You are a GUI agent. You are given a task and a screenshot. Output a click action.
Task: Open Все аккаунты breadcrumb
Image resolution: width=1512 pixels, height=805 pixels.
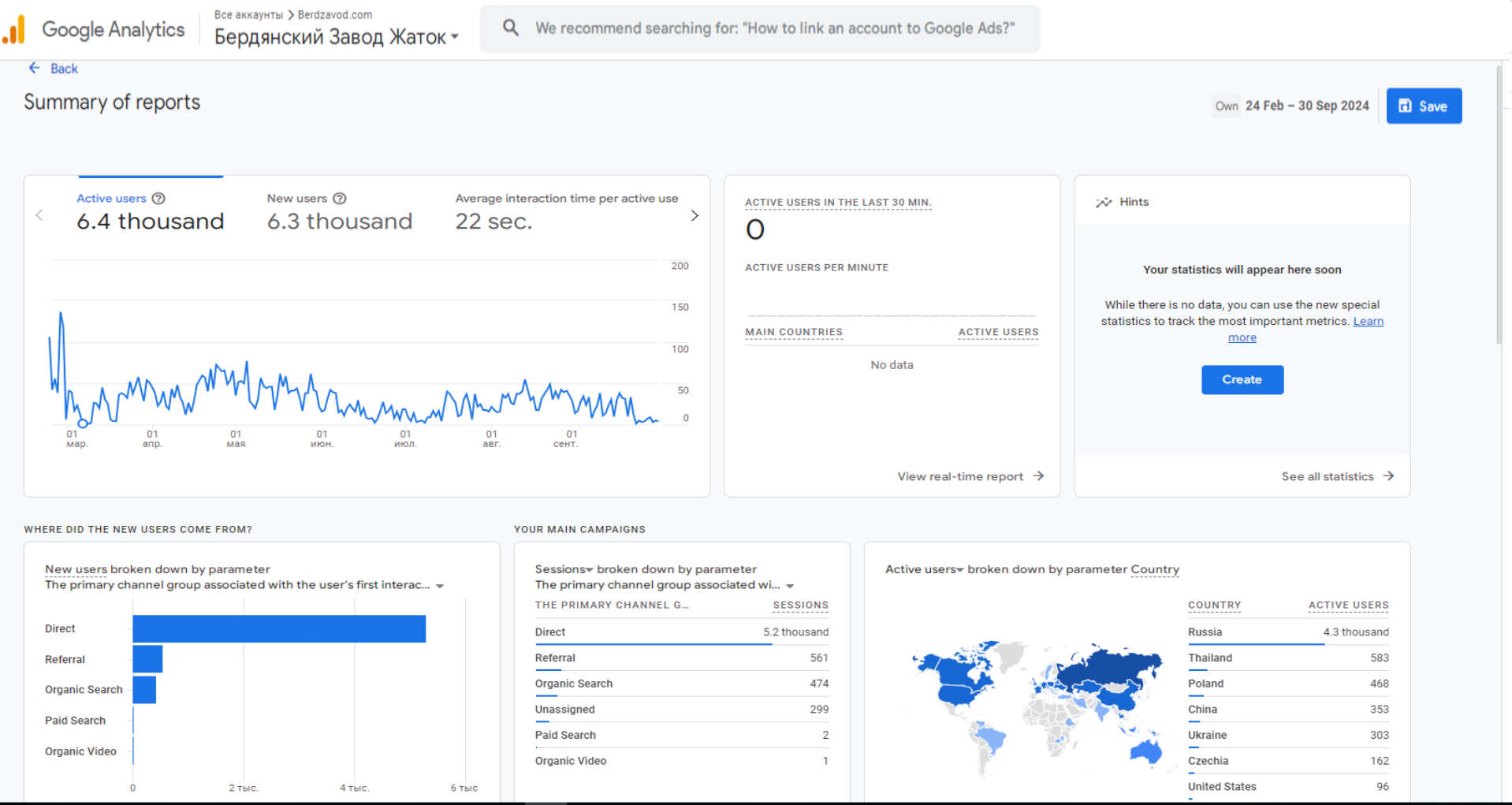[248, 15]
